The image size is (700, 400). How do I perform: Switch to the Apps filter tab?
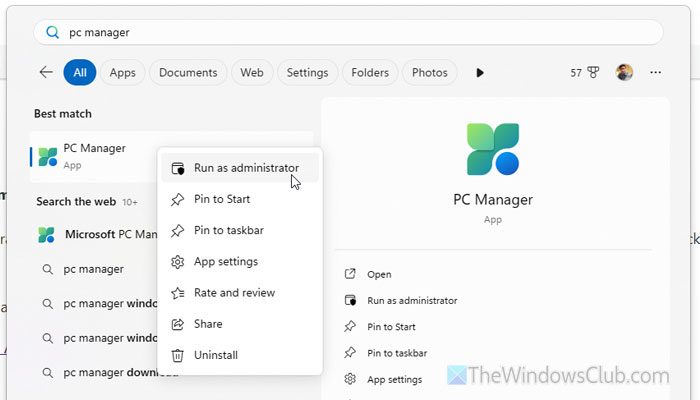(x=122, y=72)
